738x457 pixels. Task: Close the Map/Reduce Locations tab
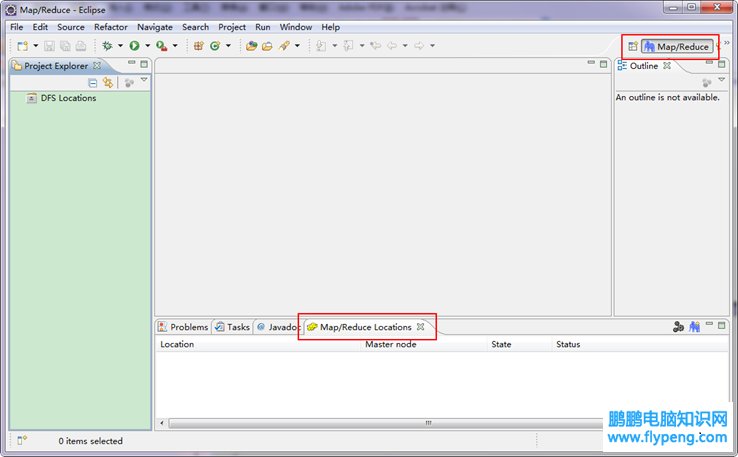(420, 327)
